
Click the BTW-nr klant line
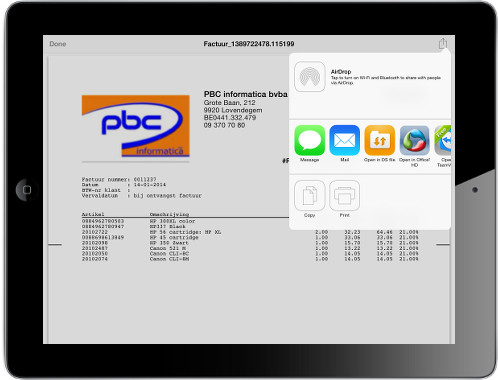106,190
